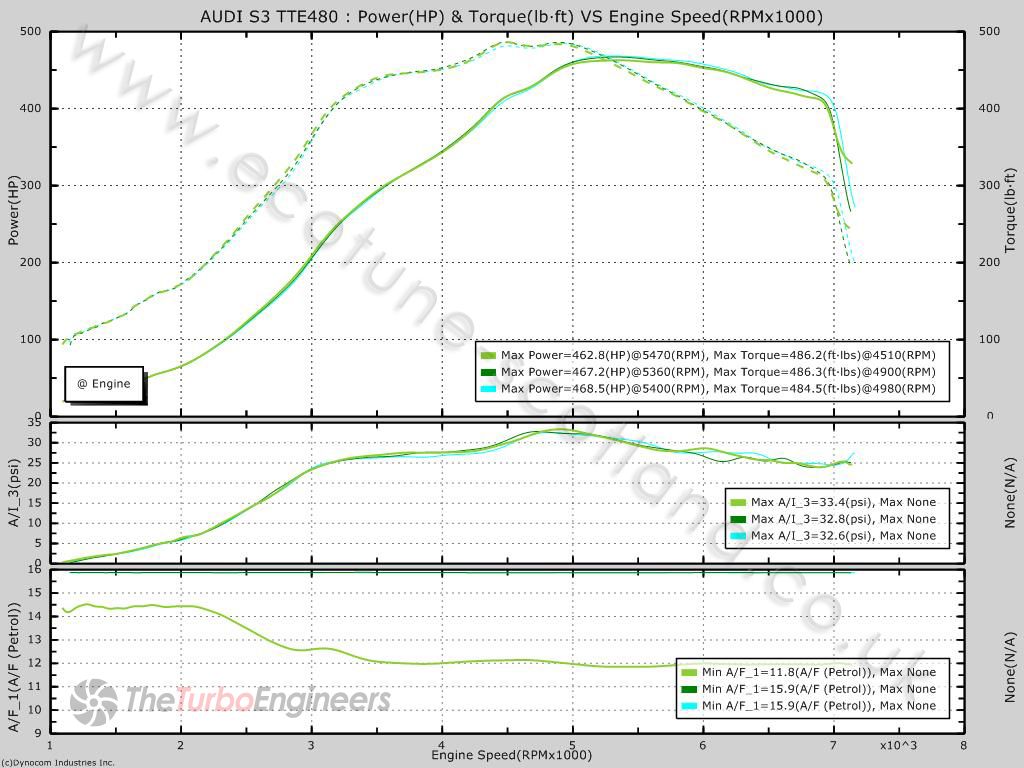Click the 'Torque(lb·ft)' axis label

point(1010,210)
